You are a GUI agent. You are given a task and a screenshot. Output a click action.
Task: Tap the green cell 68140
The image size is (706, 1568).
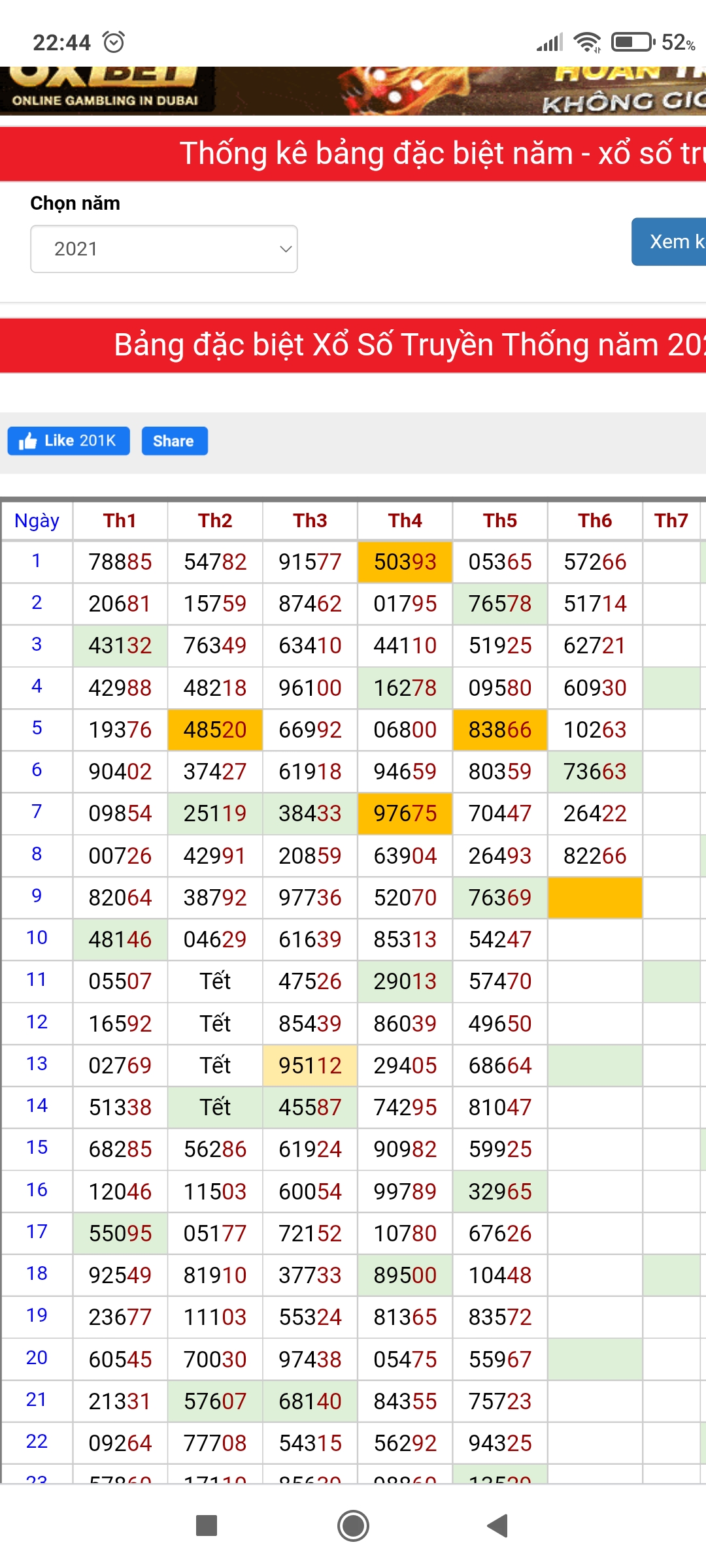point(310,1401)
